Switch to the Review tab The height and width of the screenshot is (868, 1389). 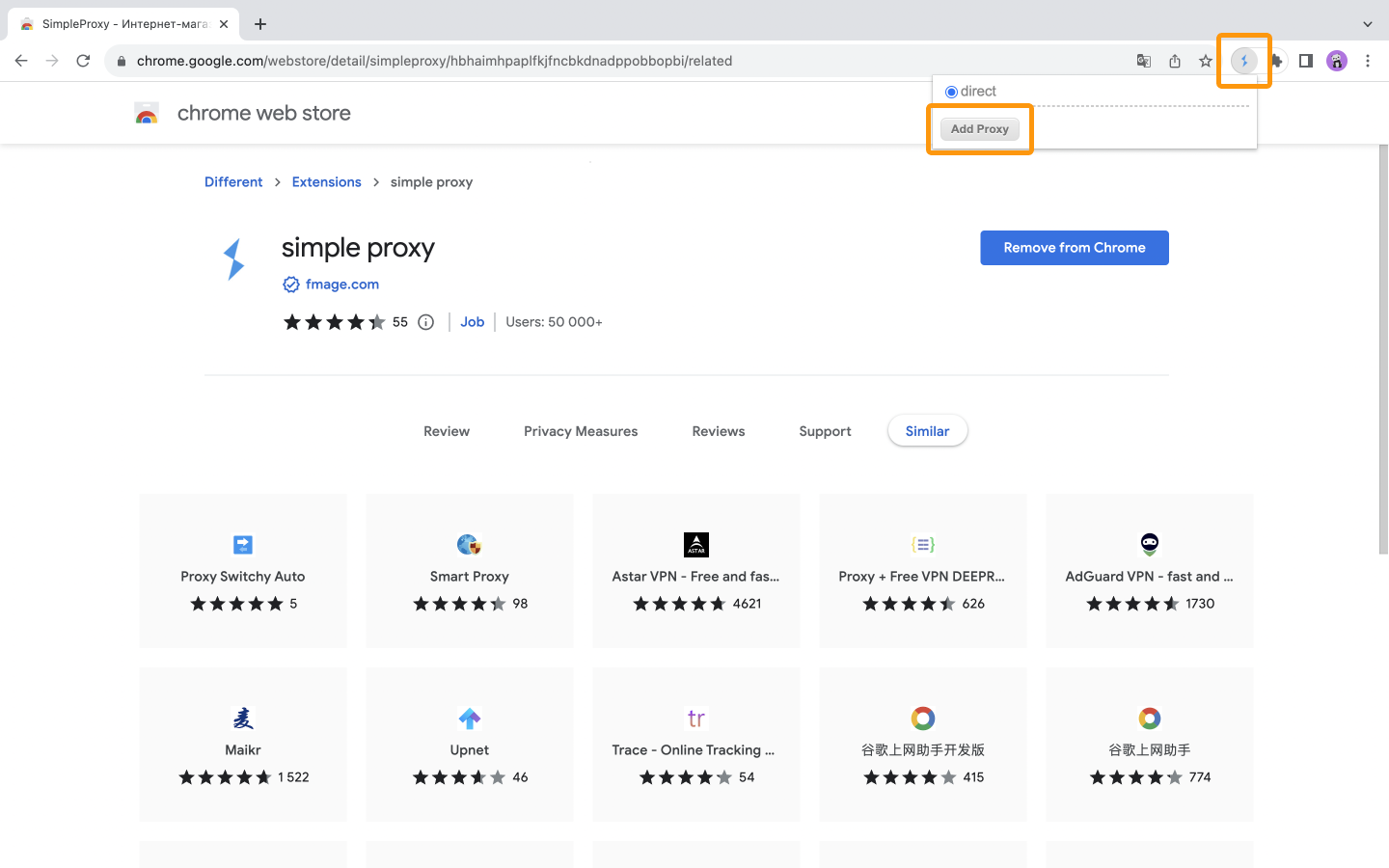pyautogui.click(x=447, y=431)
